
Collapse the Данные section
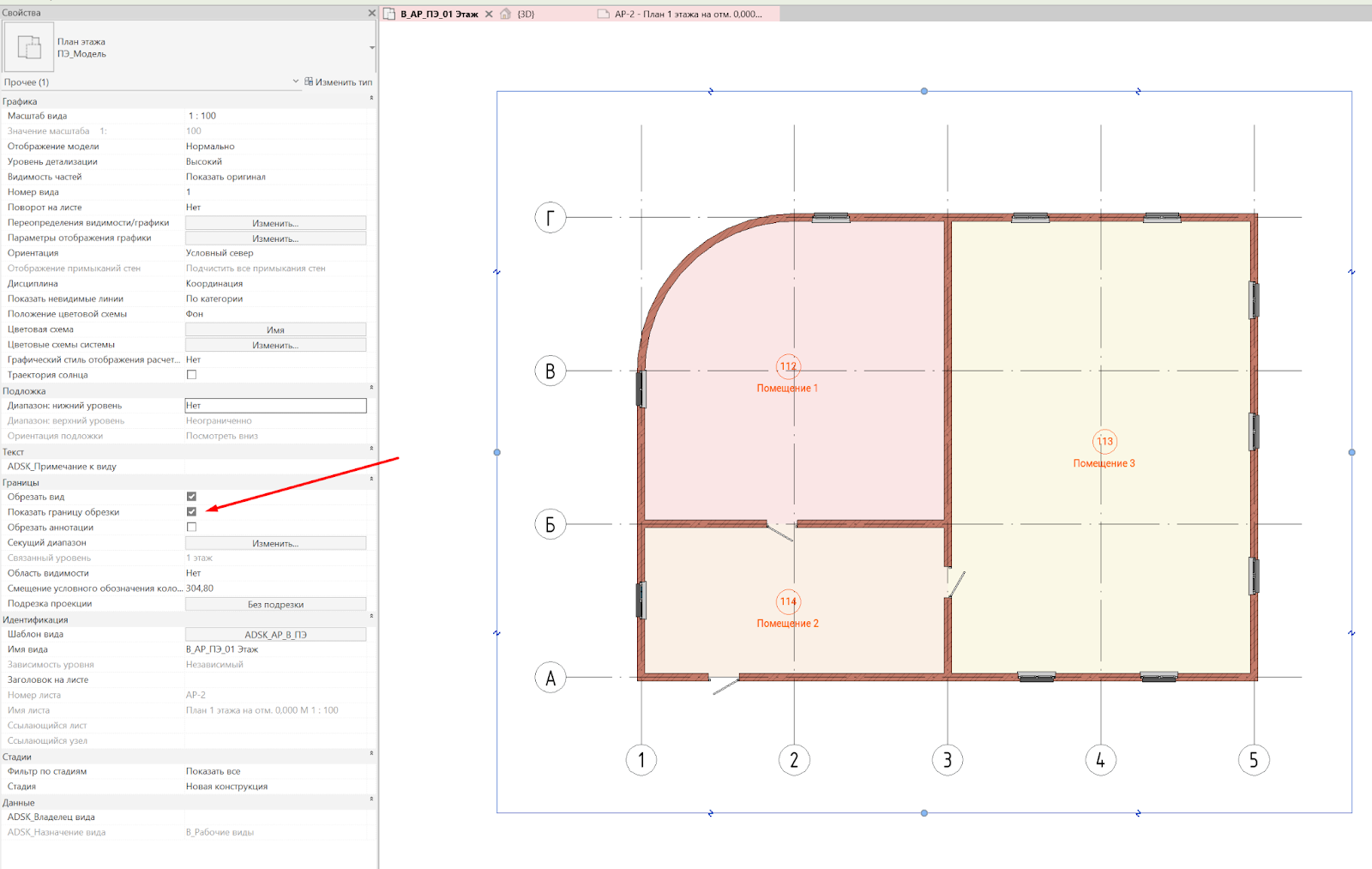pos(371,800)
